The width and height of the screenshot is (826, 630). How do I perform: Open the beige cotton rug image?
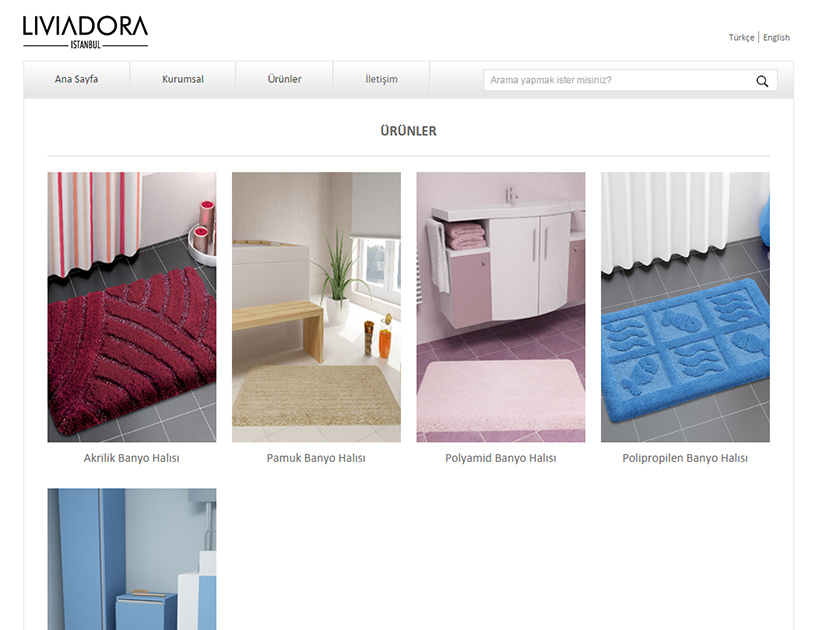click(316, 307)
